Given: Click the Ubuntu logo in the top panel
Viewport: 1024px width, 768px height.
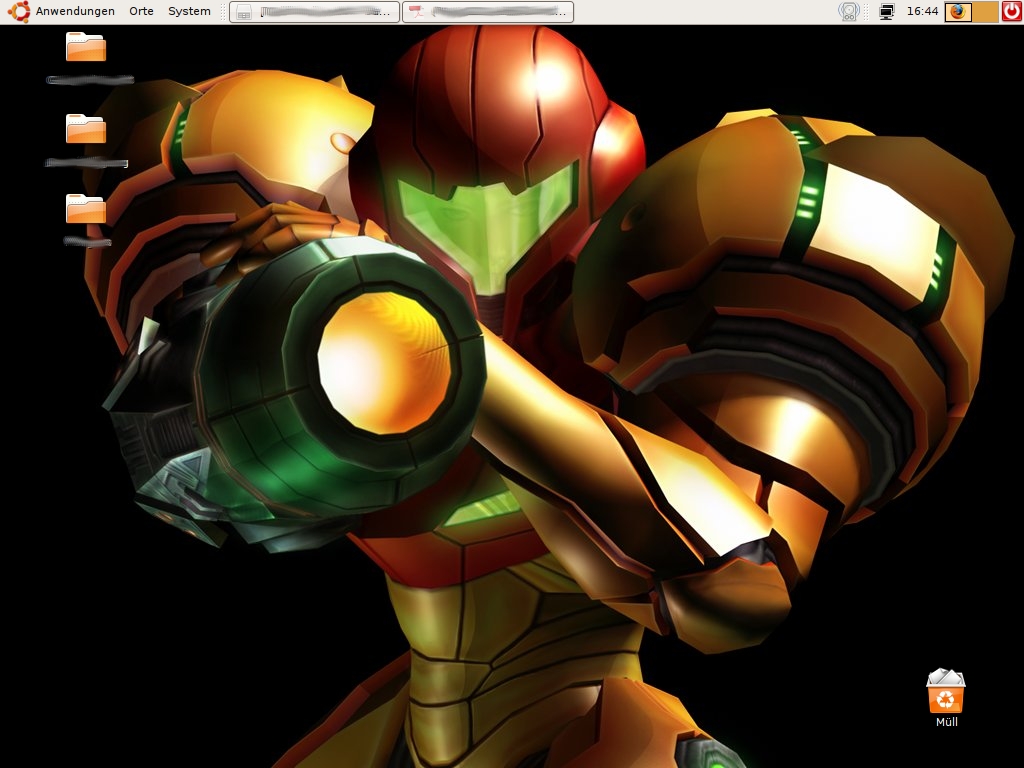Looking at the screenshot, I should pos(19,11).
